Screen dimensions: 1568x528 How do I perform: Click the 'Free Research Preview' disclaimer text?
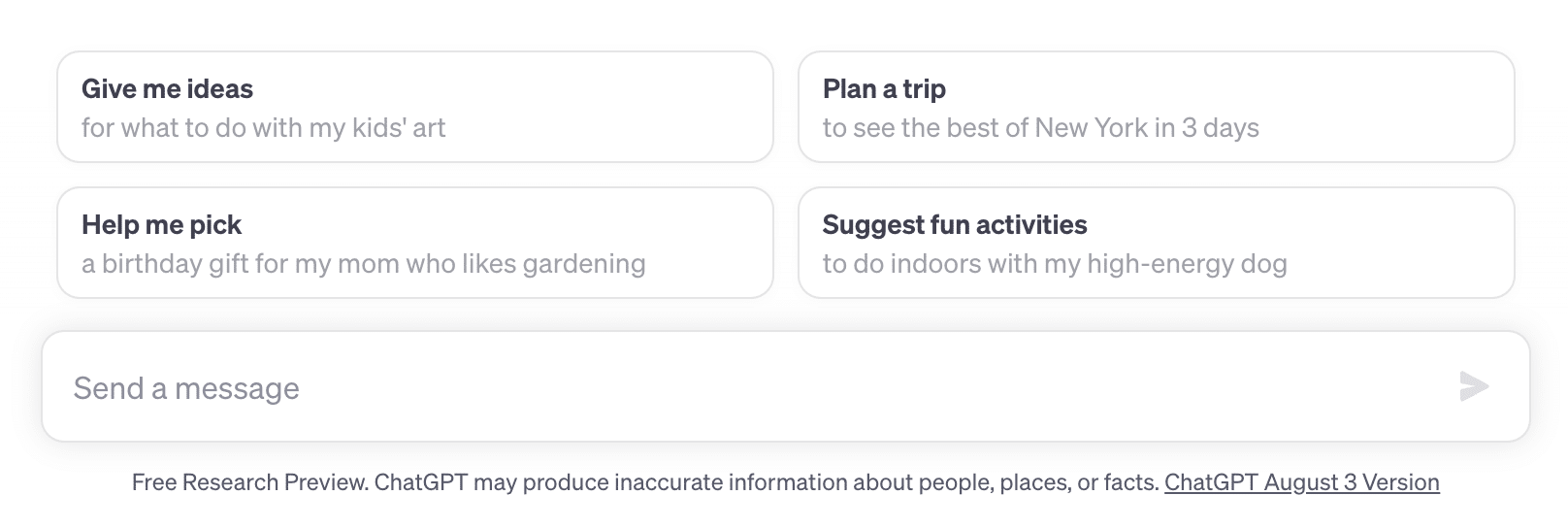click(x=250, y=482)
